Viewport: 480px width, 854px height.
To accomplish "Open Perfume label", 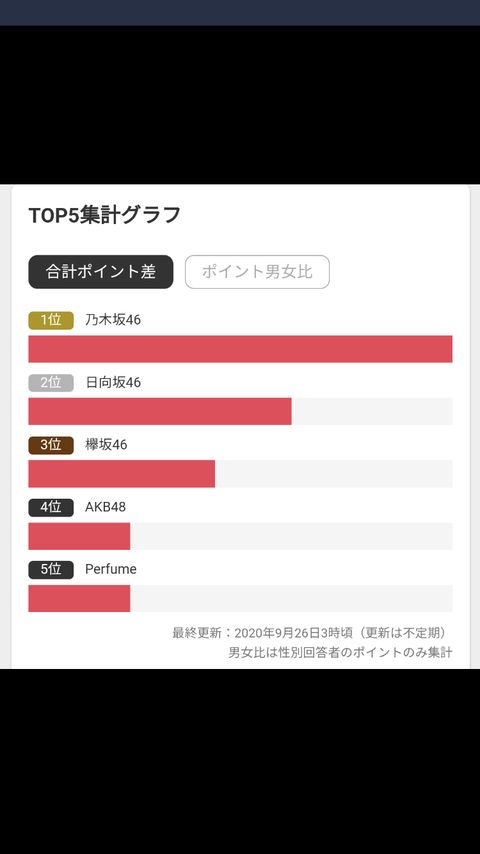I will point(111,569).
